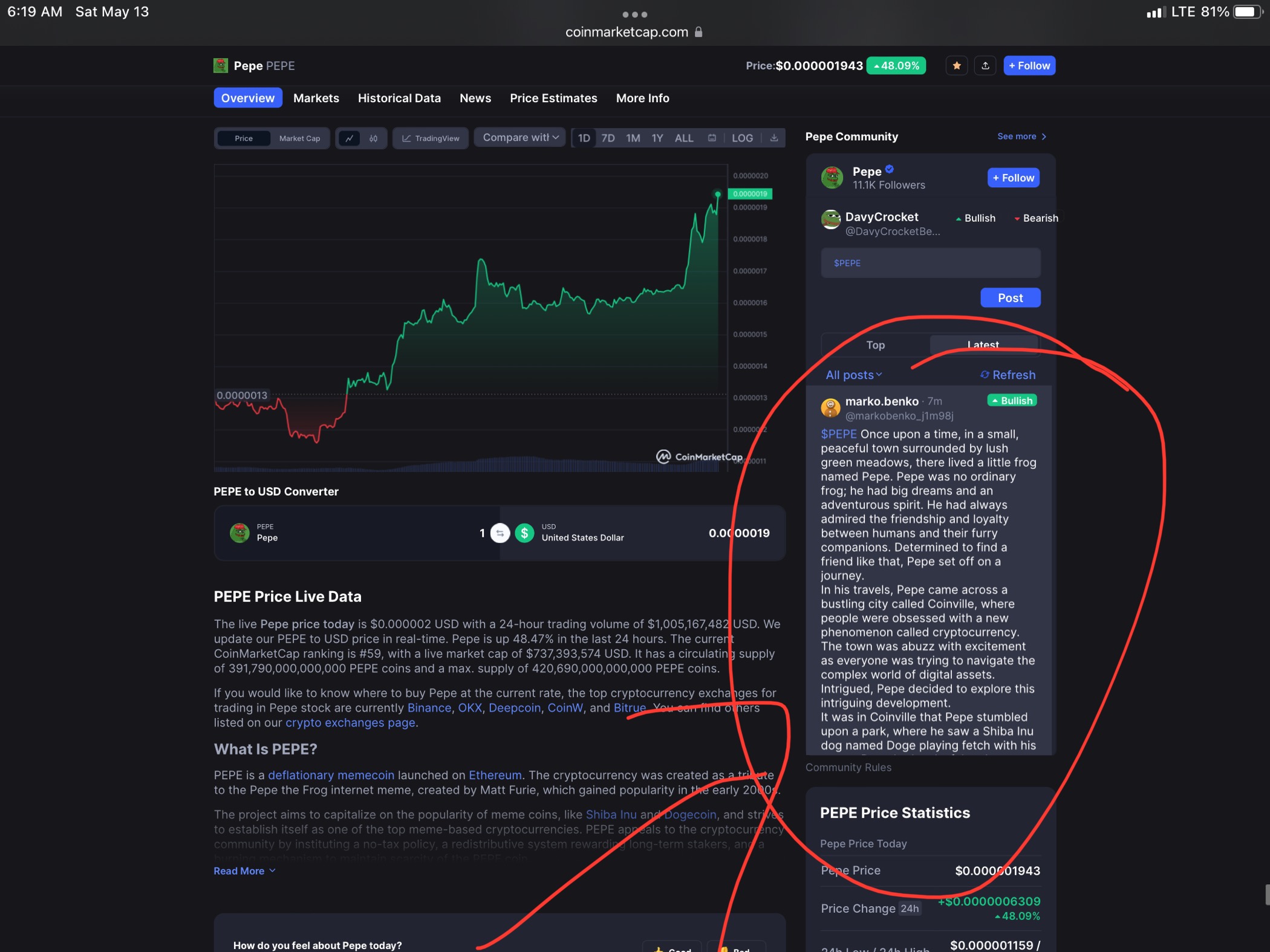Expand Read More under What Is PEPE
The image size is (1270, 952).
tap(244, 871)
